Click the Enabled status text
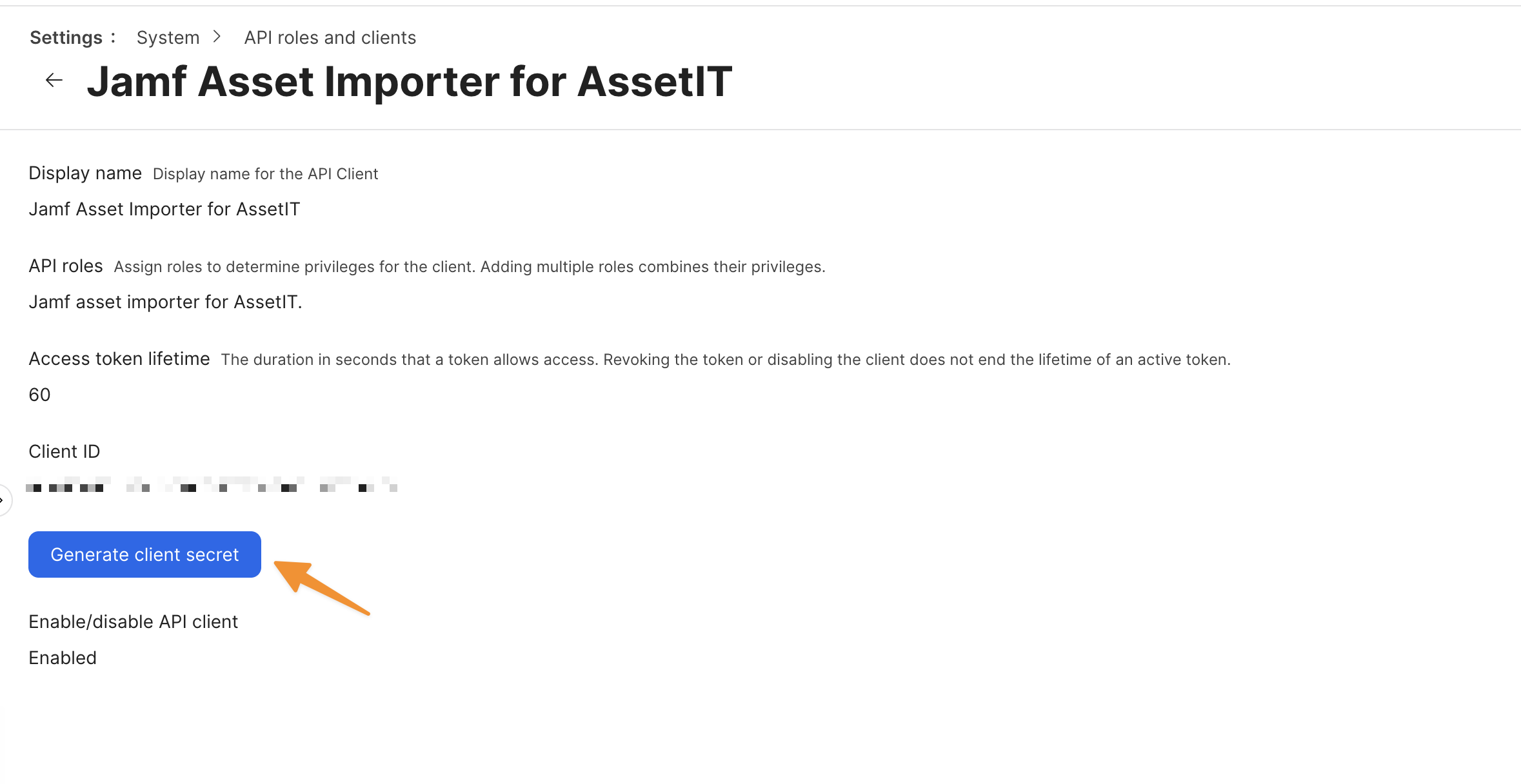Image resolution: width=1521 pixels, height=784 pixels. [x=63, y=658]
